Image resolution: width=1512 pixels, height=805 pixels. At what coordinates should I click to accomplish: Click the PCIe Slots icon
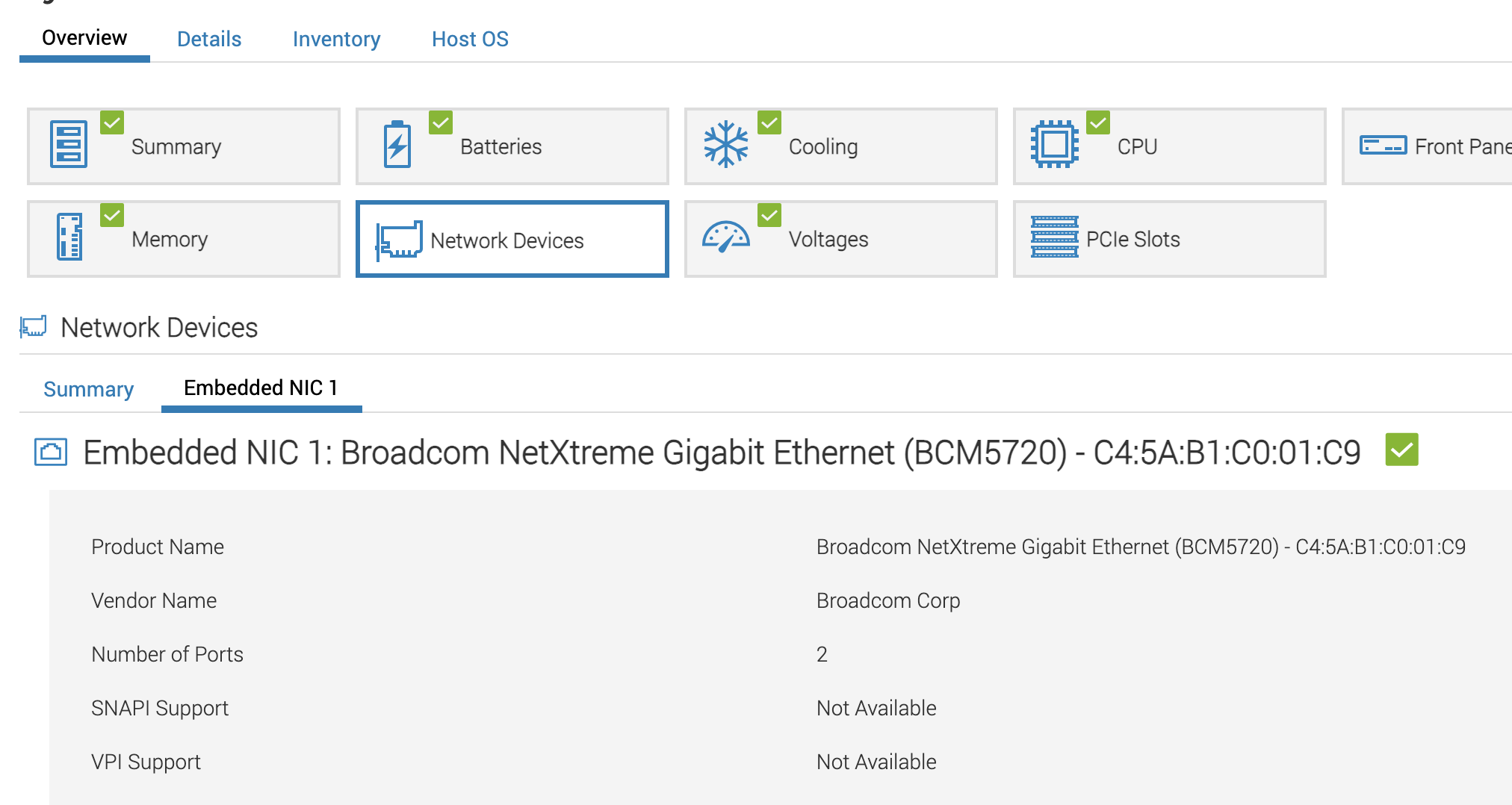(1054, 237)
